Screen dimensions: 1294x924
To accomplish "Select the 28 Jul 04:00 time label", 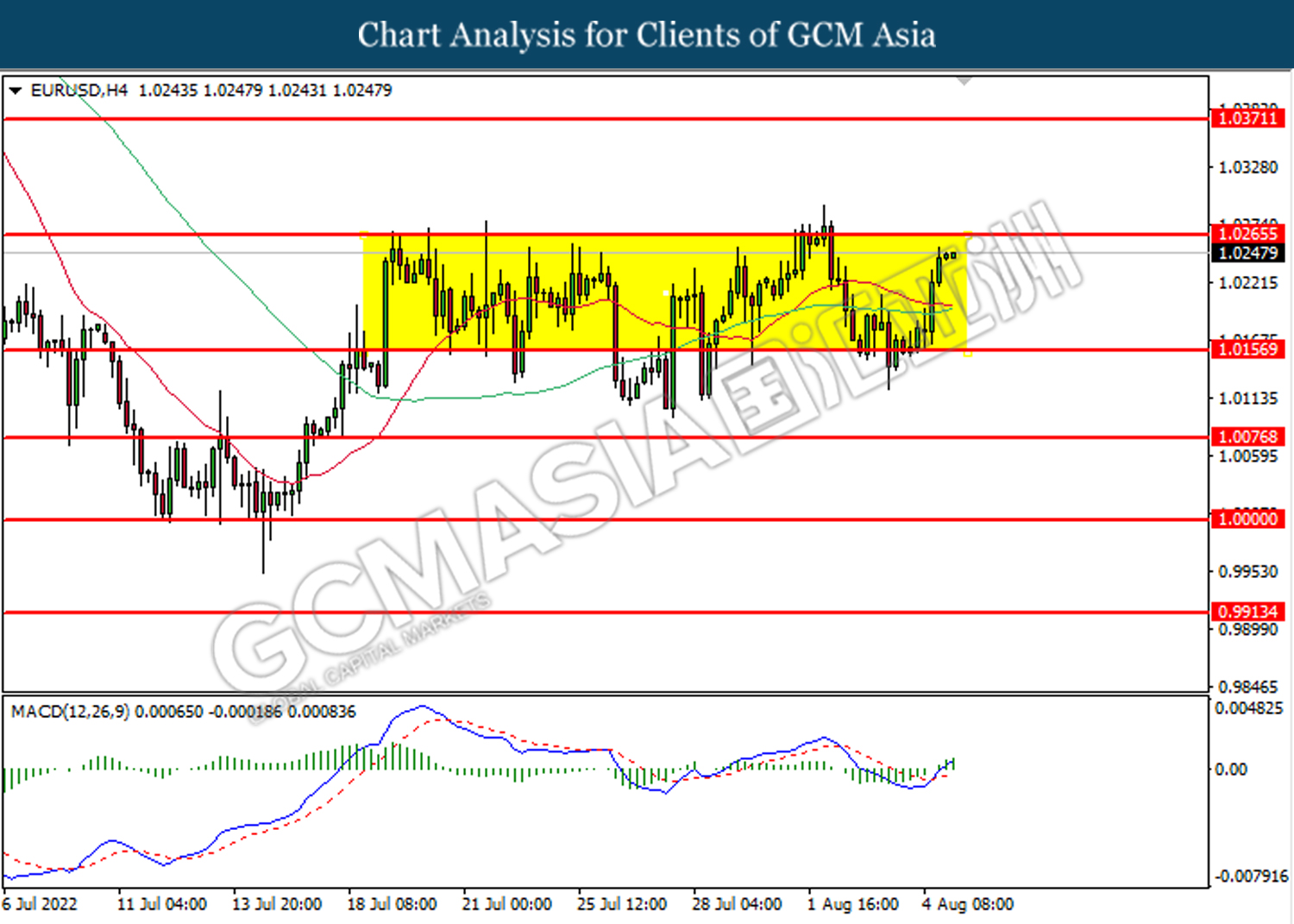I will pyautogui.click(x=737, y=904).
